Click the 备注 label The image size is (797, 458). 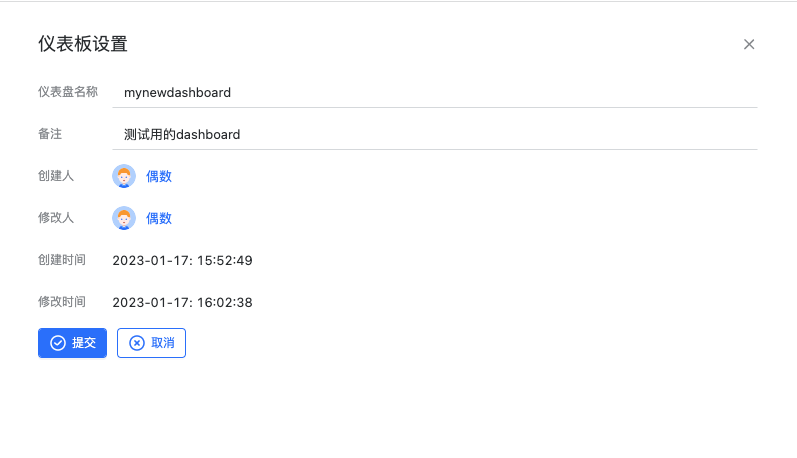(50, 134)
